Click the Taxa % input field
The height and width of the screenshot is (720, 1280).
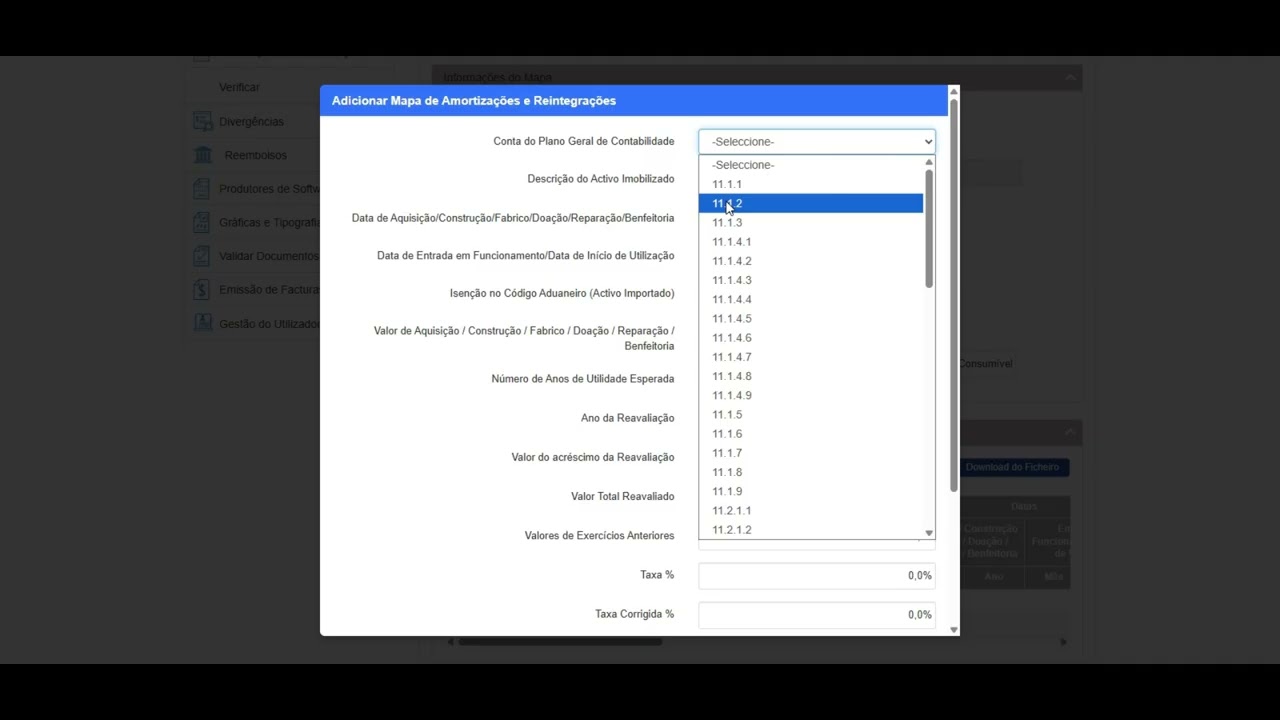pyautogui.click(x=816, y=575)
